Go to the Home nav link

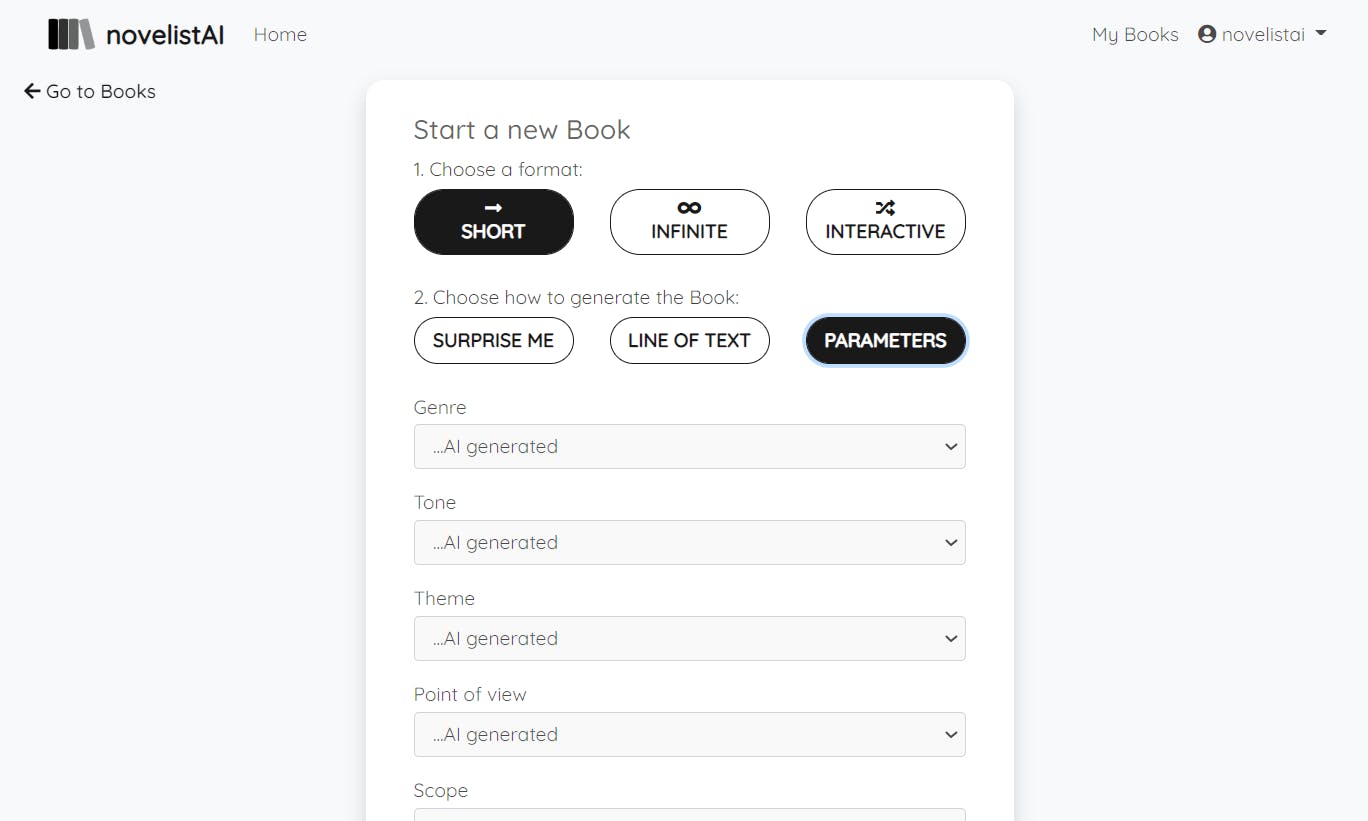pyautogui.click(x=280, y=34)
